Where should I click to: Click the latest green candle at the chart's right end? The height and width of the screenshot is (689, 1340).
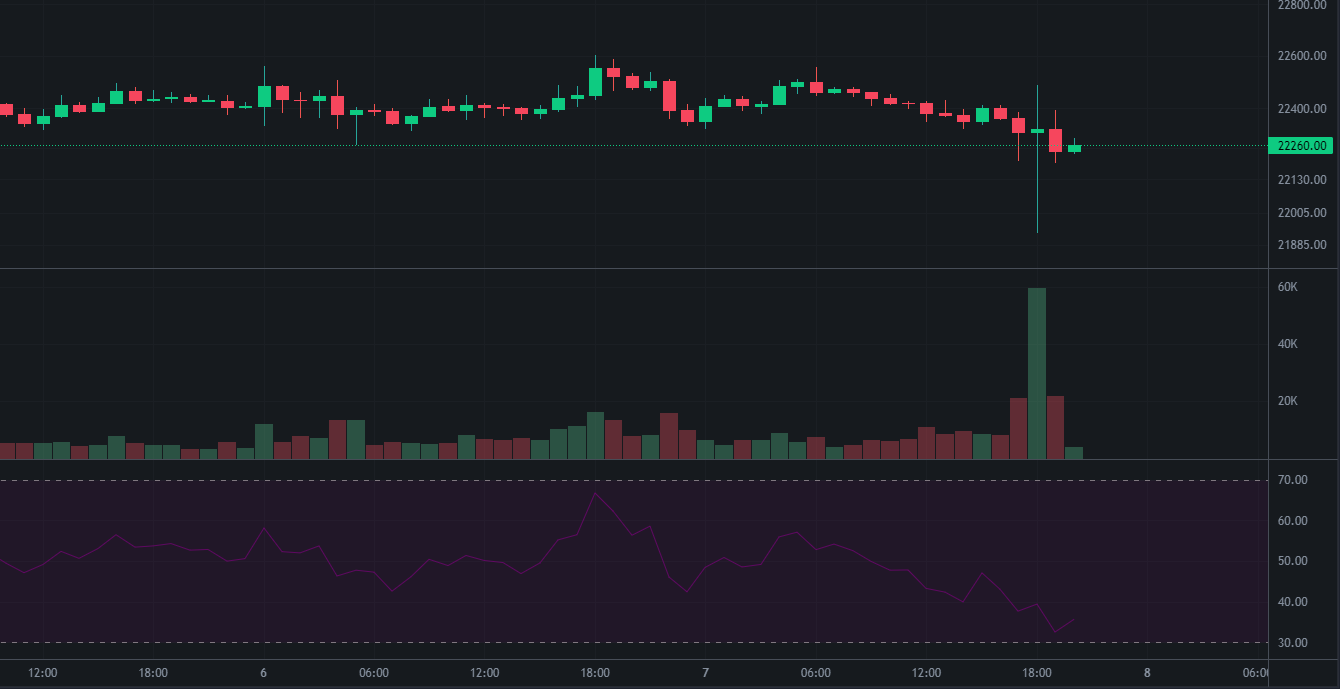[1074, 148]
